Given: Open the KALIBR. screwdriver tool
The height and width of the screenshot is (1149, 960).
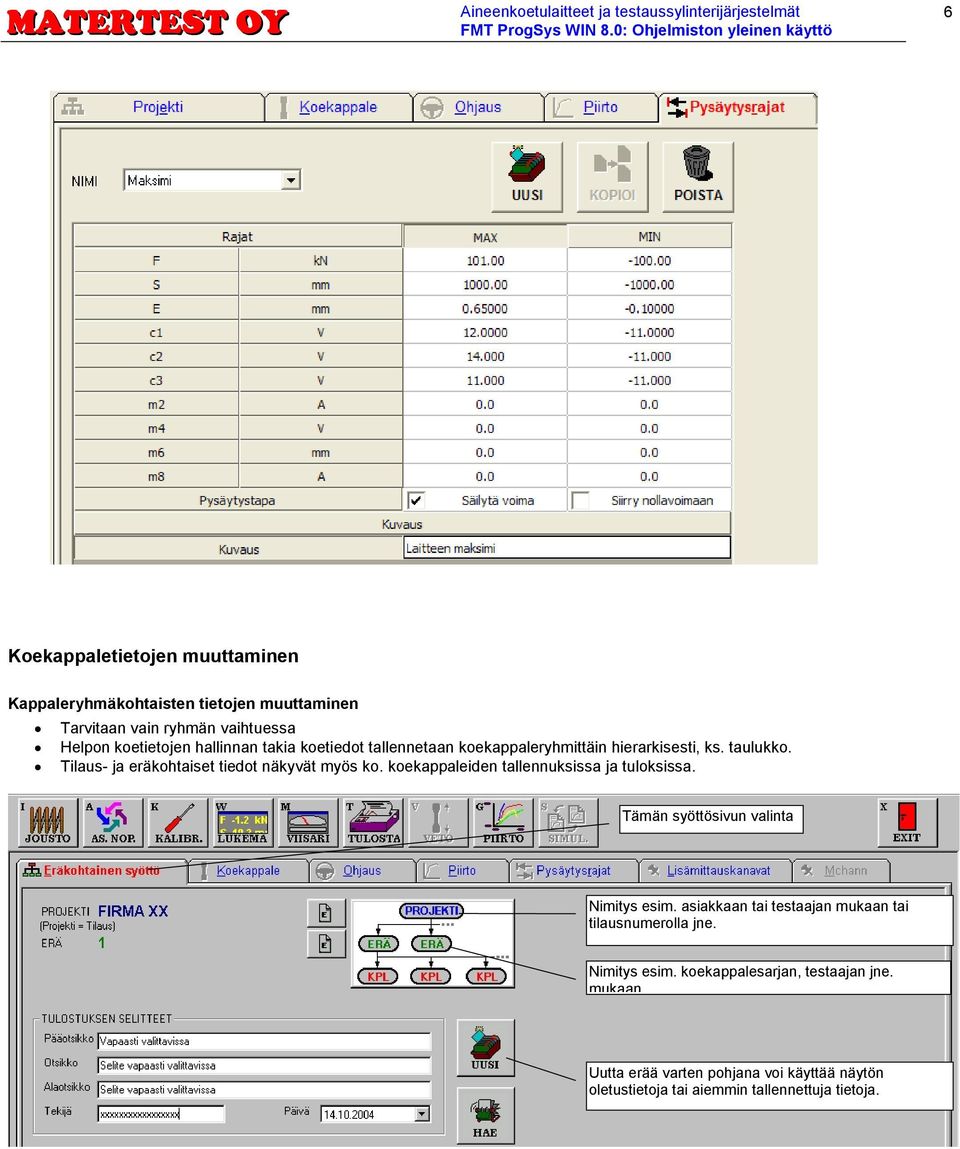Looking at the screenshot, I should point(178,822).
